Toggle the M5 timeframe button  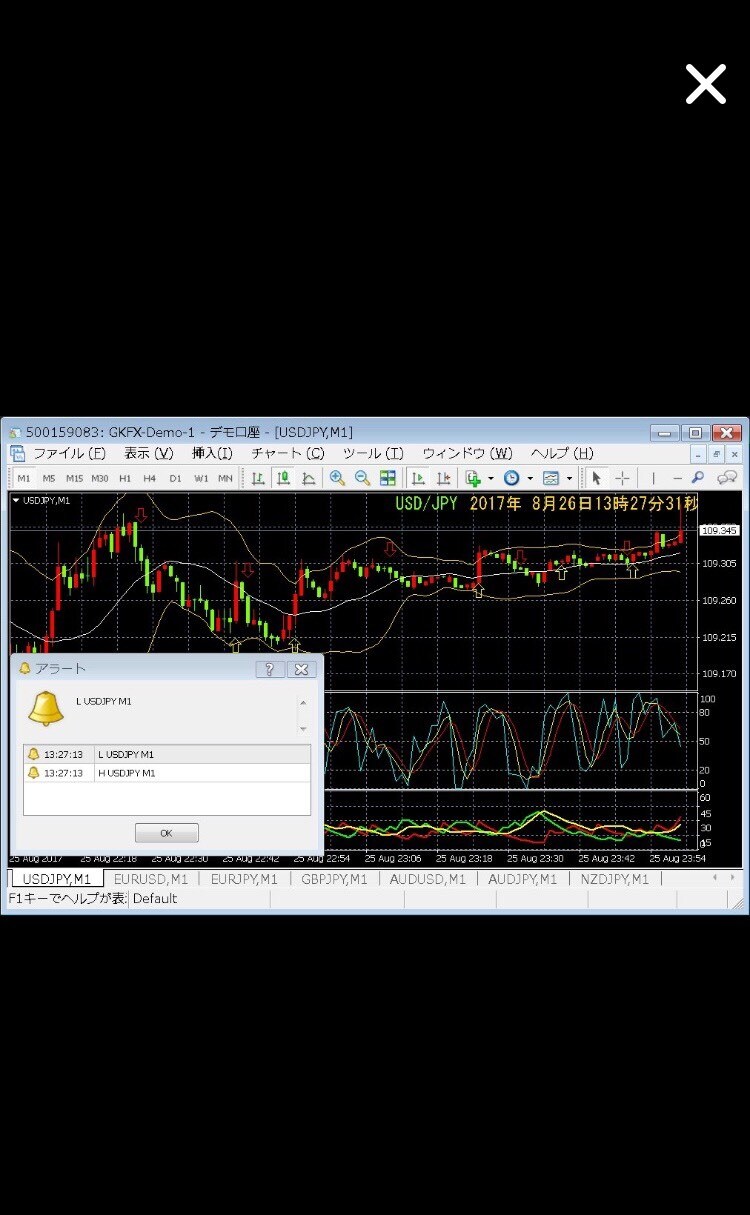coord(49,478)
